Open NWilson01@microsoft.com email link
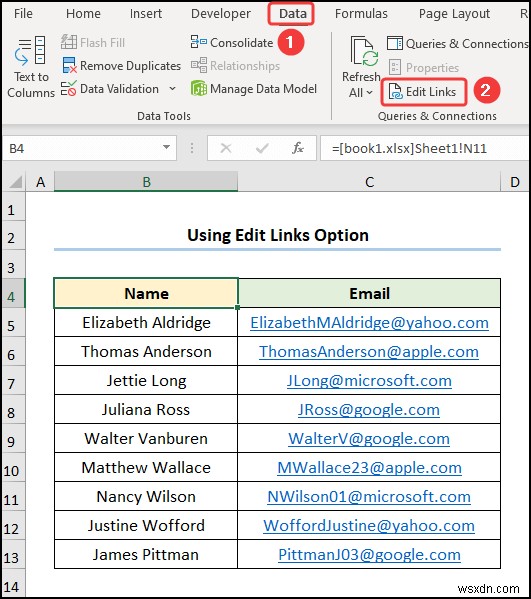Image resolution: width=531 pixels, height=599 pixels. coord(369,497)
